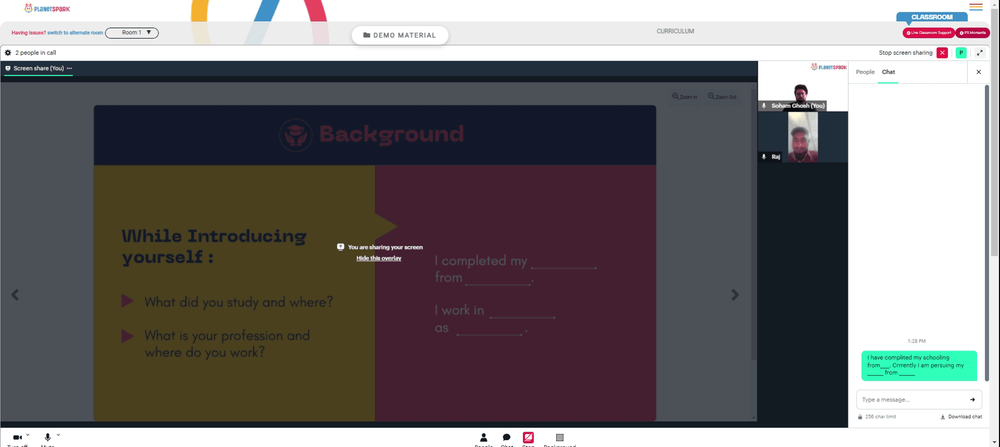Focus the Type a message field
Image resolution: width=1000 pixels, height=447 pixels.
coord(912,400)
